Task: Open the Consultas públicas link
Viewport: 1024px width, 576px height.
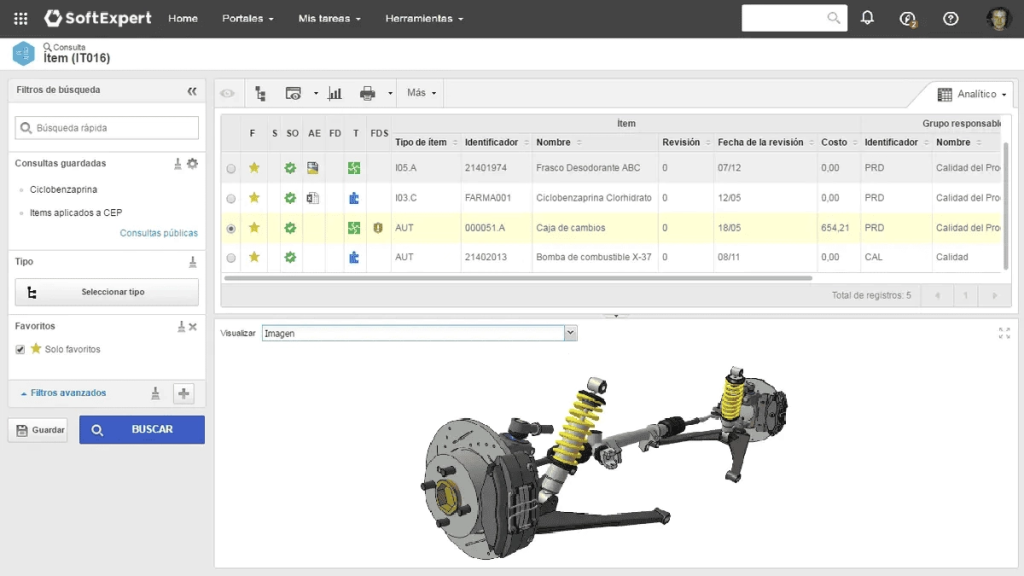Action: point(158,233)
